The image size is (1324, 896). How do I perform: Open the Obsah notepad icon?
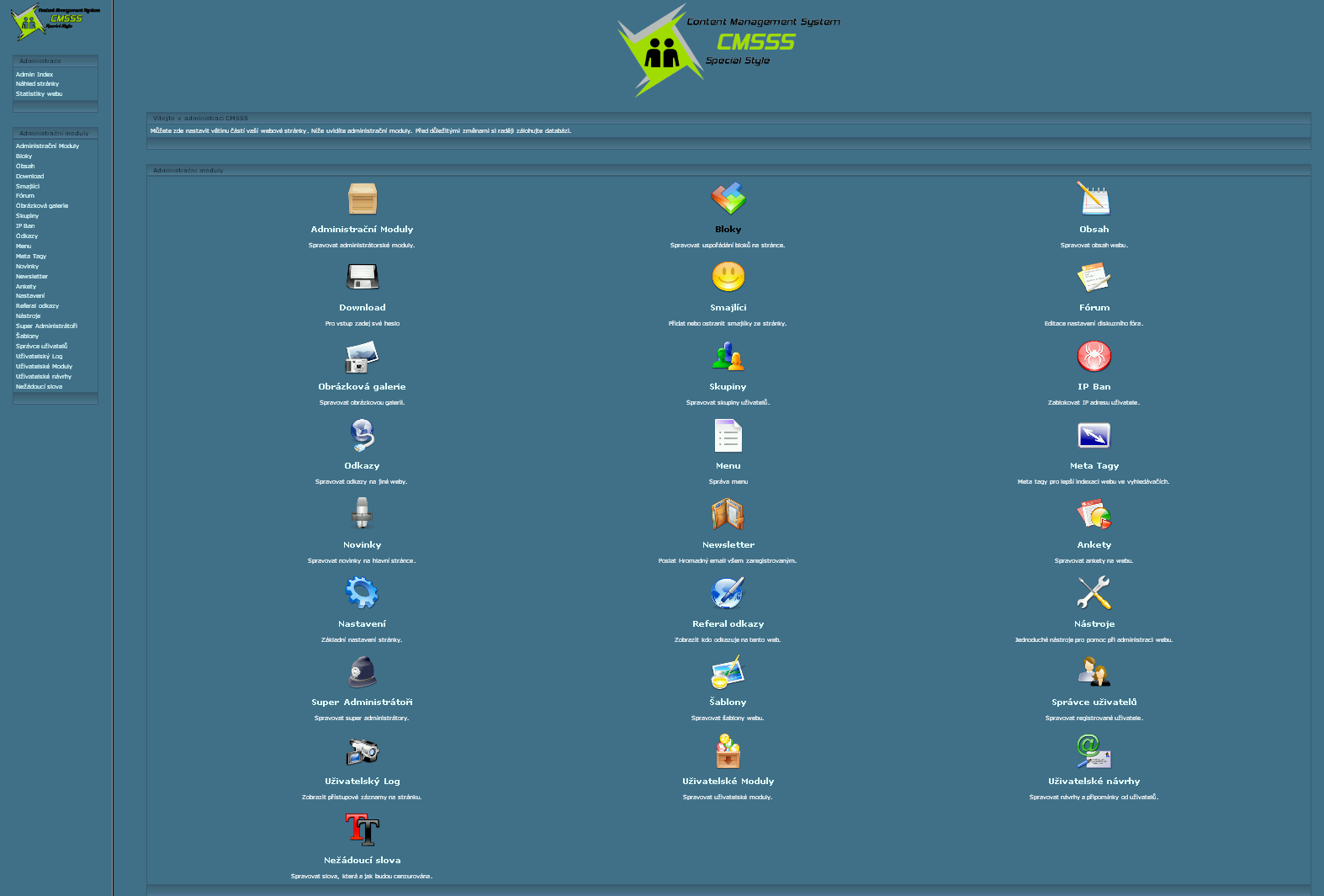point(1094,199)
